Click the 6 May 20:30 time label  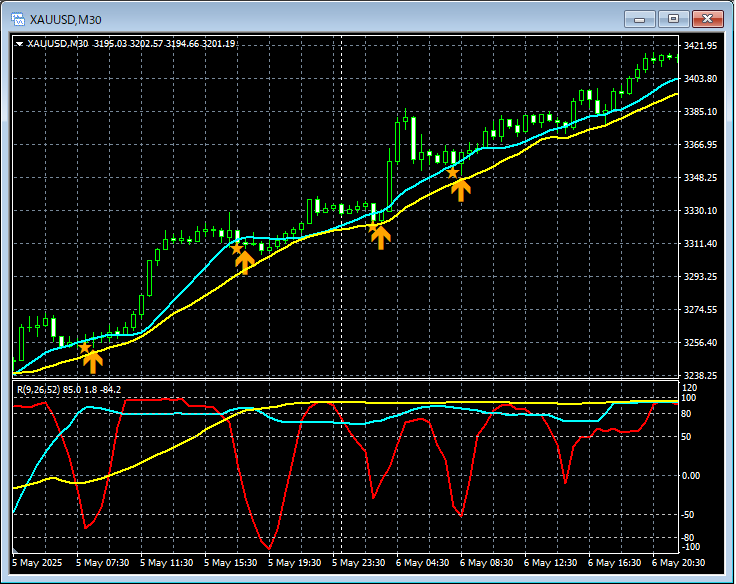678,562
